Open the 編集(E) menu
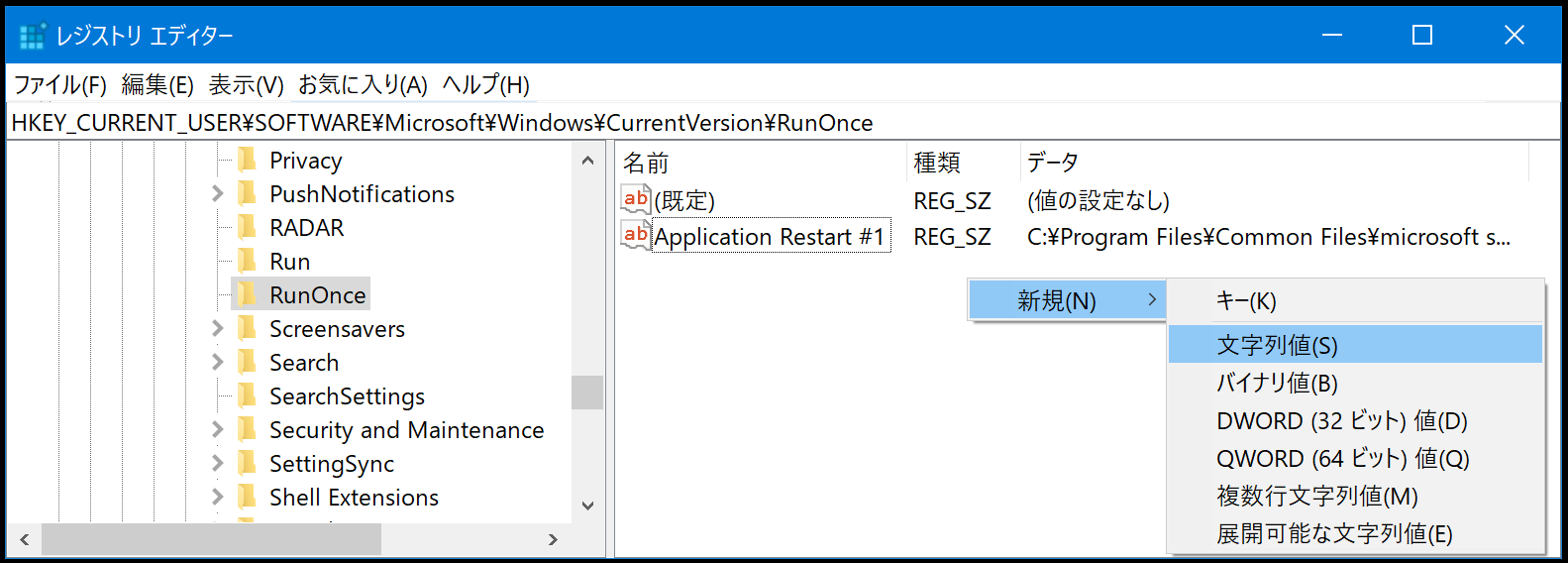Screen dimensions: 1568x563 [x=157, y=85]
